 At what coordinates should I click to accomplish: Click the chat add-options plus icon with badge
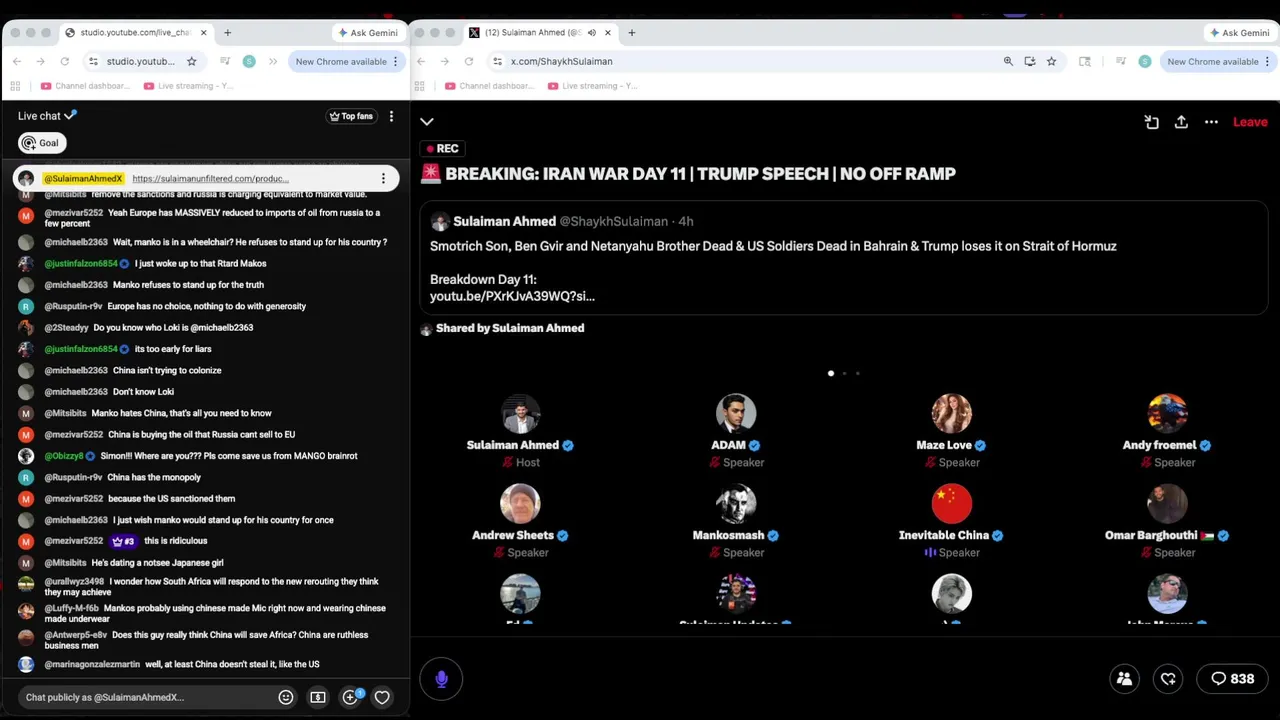351,696
